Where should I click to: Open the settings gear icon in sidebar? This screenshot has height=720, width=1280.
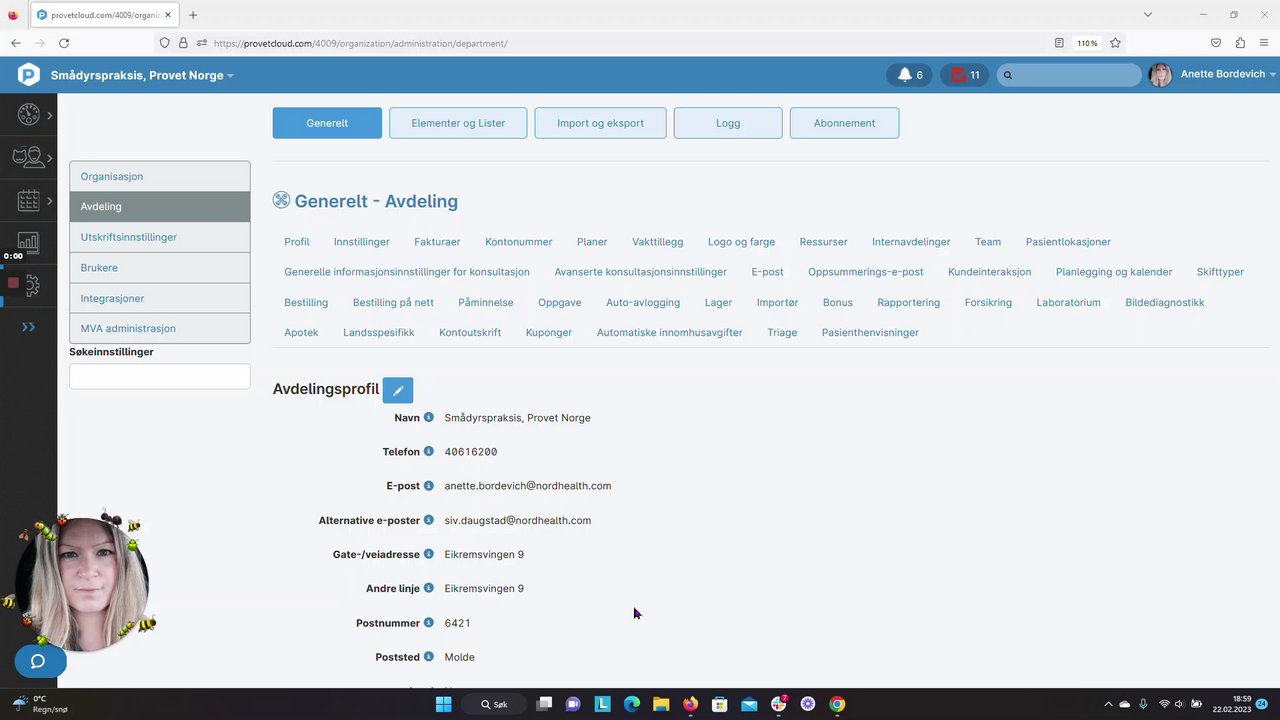pyautogui.click(x=32, y=285)
